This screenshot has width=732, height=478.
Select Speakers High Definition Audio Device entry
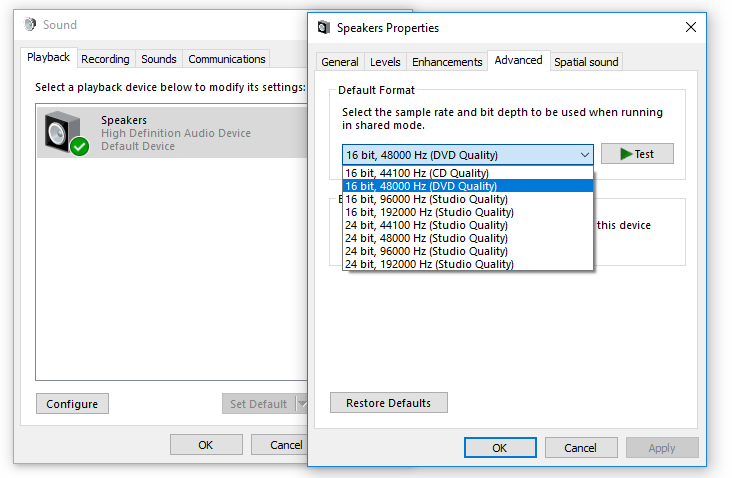[x=172, y=133]
